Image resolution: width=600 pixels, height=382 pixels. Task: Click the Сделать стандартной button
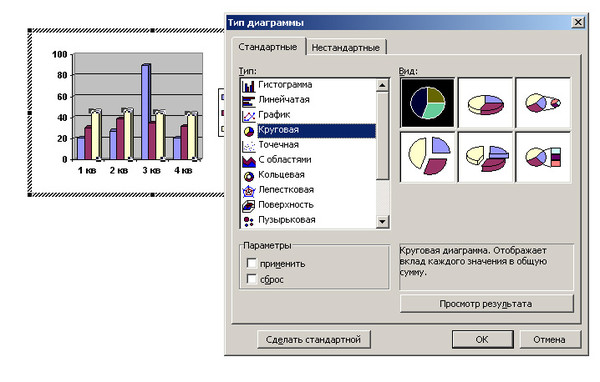click(x=313, y=340)
